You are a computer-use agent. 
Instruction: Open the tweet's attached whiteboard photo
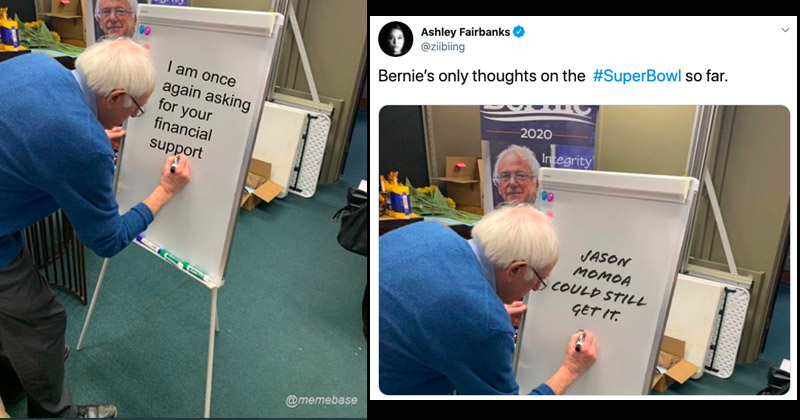click(x=584, y=250)
